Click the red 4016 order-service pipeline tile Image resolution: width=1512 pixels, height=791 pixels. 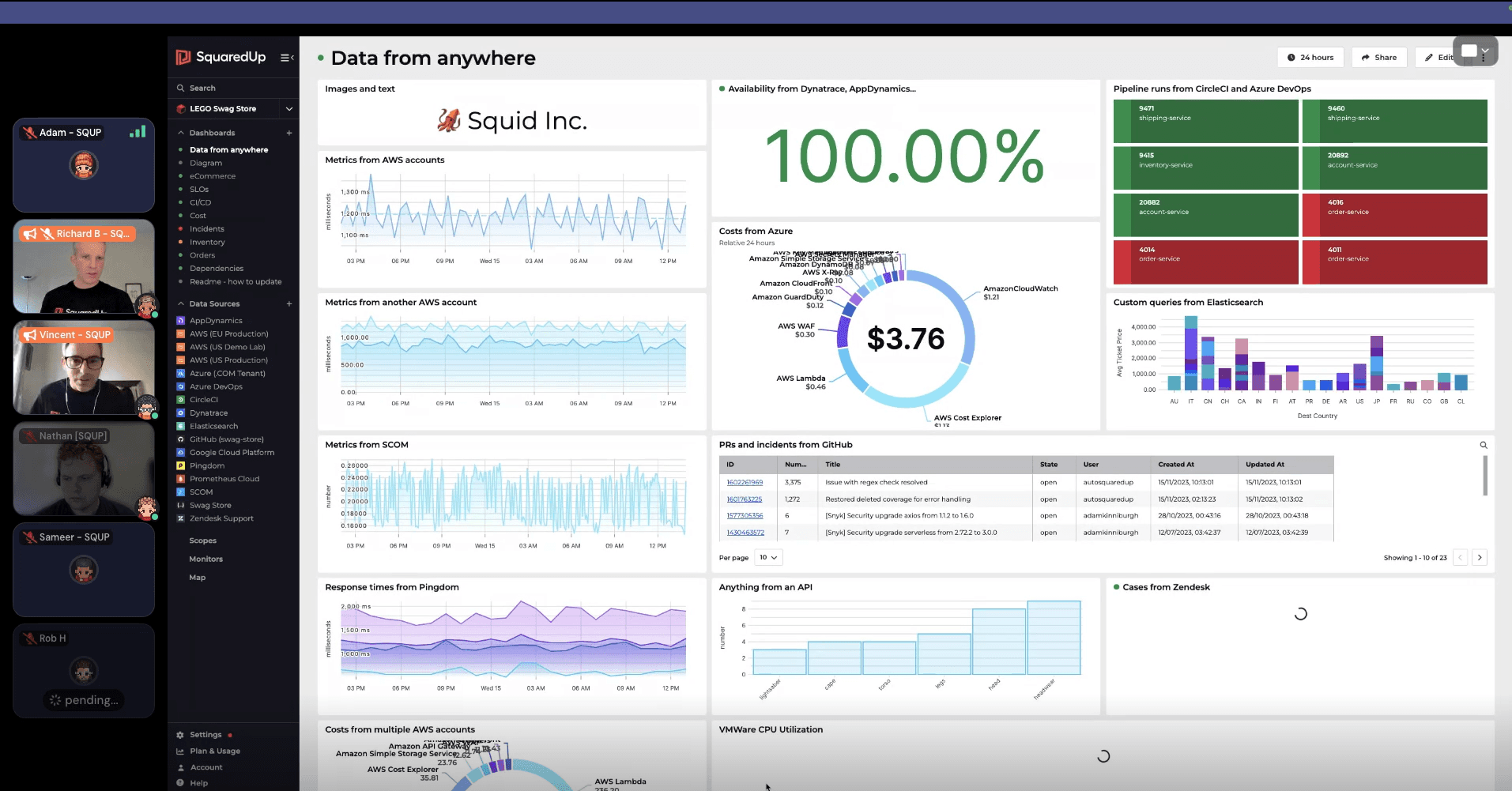pyautogui.click(x=1394, y=215)
